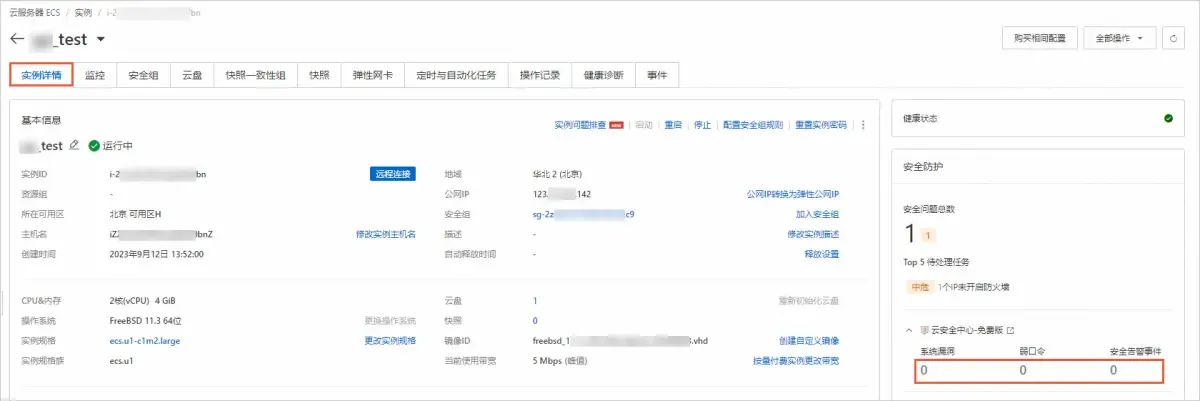Viewport: 1200px width, 401px height.
Task: Click the 快照 count value 0
Action: (x=535, y=320)
